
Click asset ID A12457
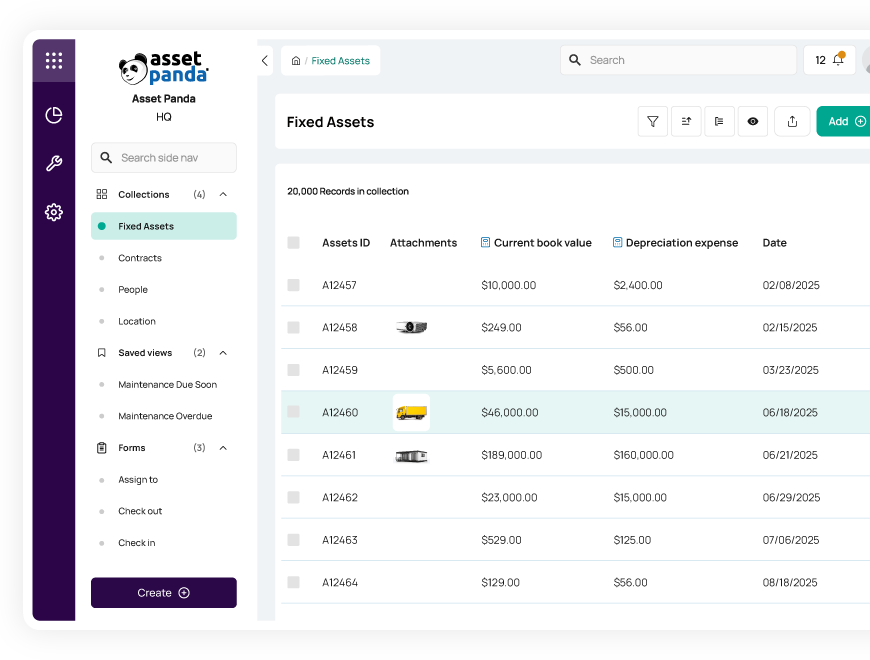[339, 285]
